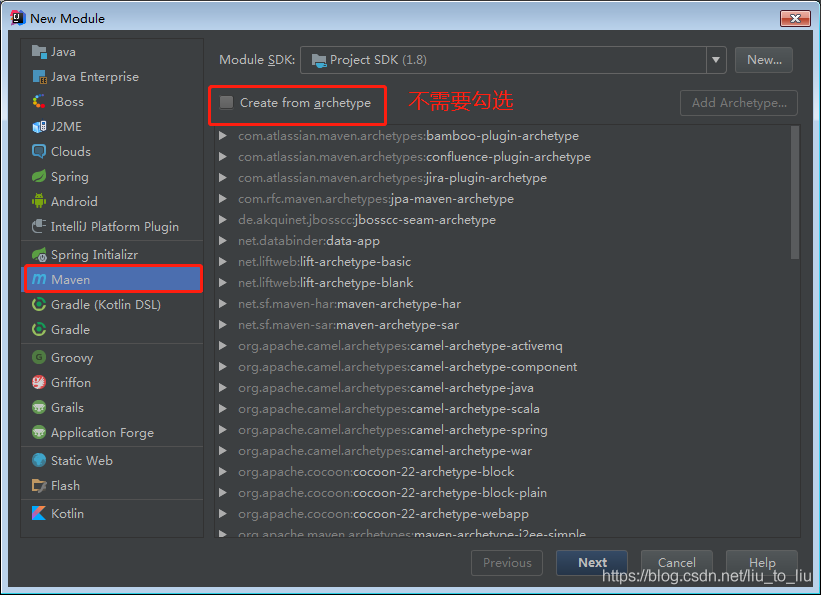
Task: Click the Griffon icon
Action: tap(39, 382)
